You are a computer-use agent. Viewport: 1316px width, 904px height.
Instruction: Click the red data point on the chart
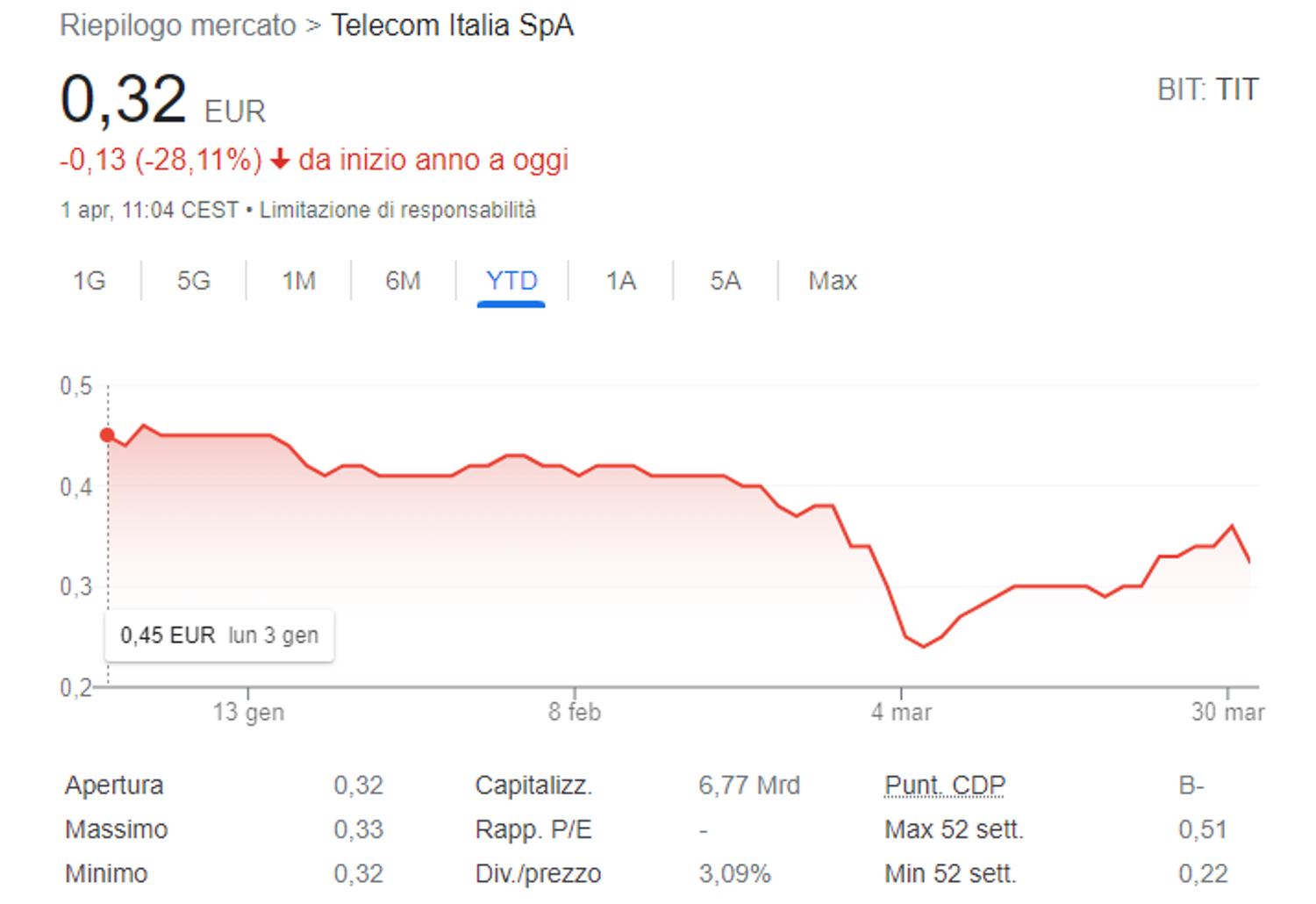tap(107, 434)
